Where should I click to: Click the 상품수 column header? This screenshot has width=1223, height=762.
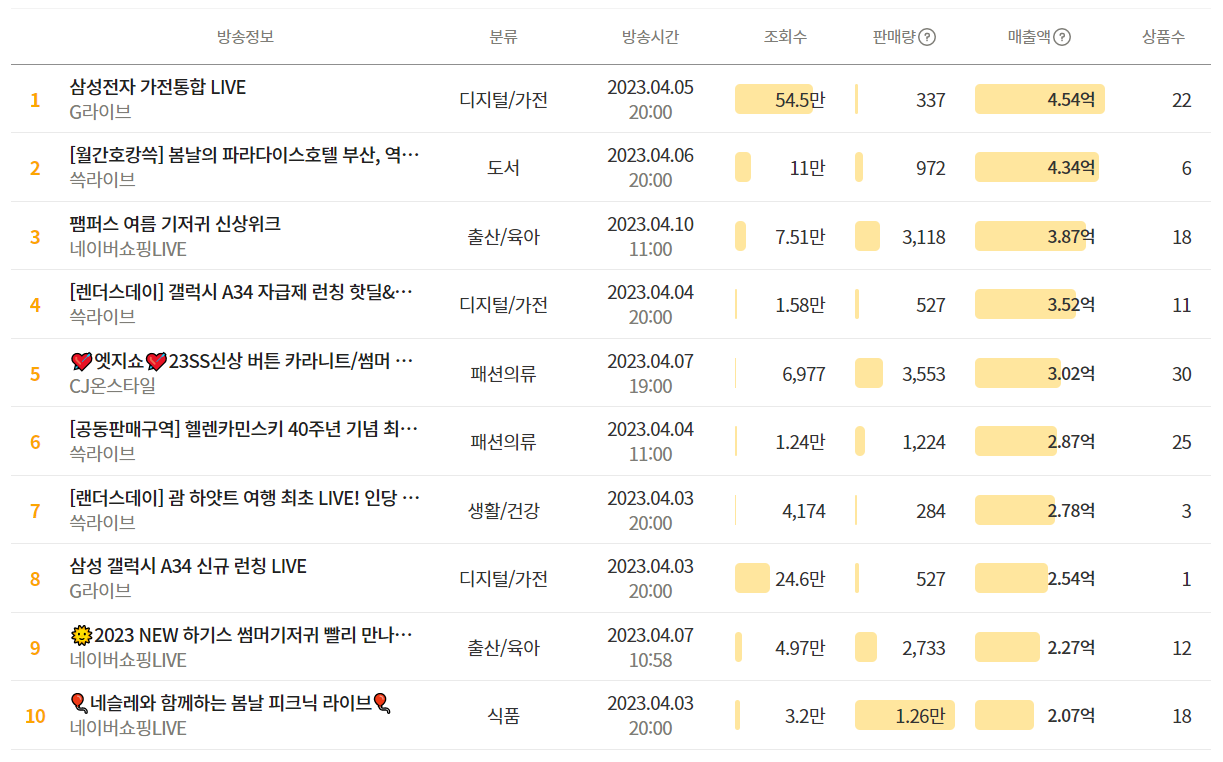[1163, 37]
